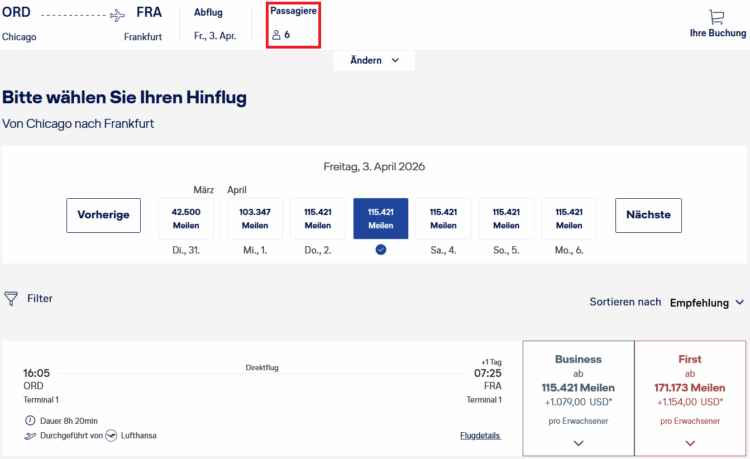Viewport: 750px width, 459px height.
Task: Click the 171.173 Meilen price text
Action: (x=690, y=388)
